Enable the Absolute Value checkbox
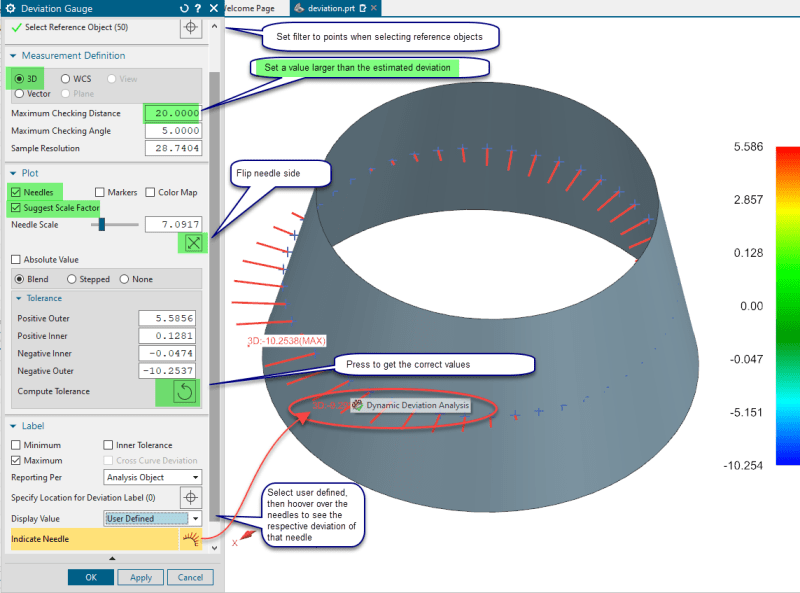The height and width of the screenshot is (593, 800). [x=16, y=259]
